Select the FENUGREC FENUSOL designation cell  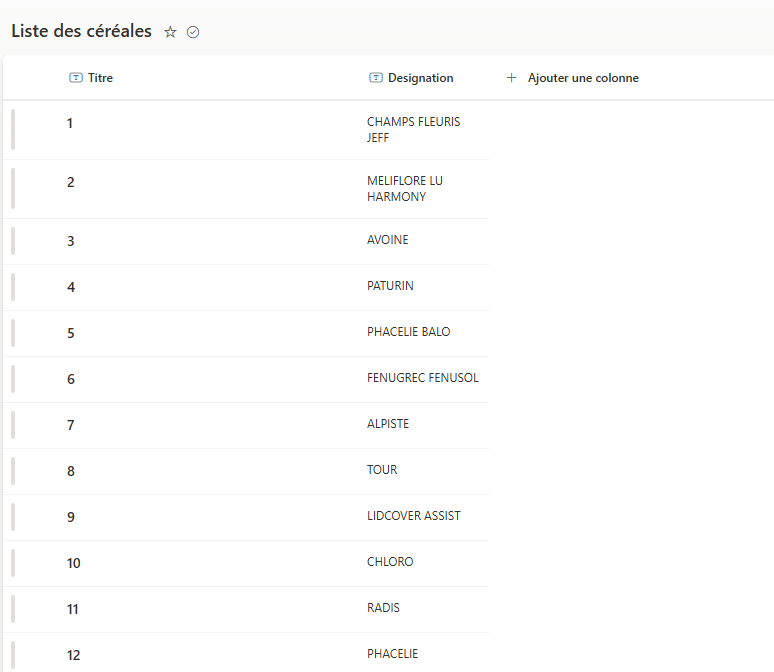(x=423, y=378)
